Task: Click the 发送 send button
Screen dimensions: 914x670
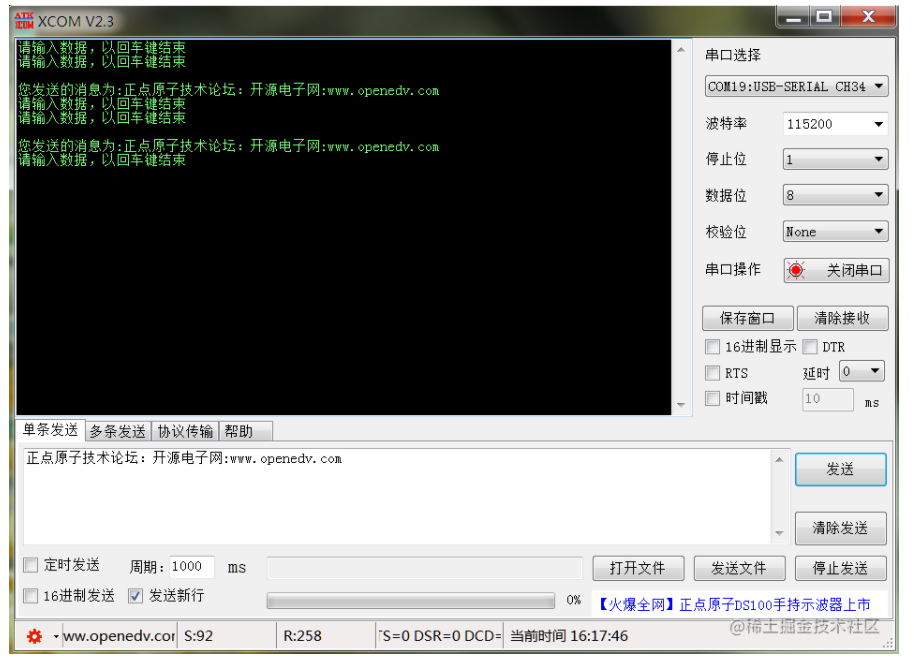Action: click(840, 469)
